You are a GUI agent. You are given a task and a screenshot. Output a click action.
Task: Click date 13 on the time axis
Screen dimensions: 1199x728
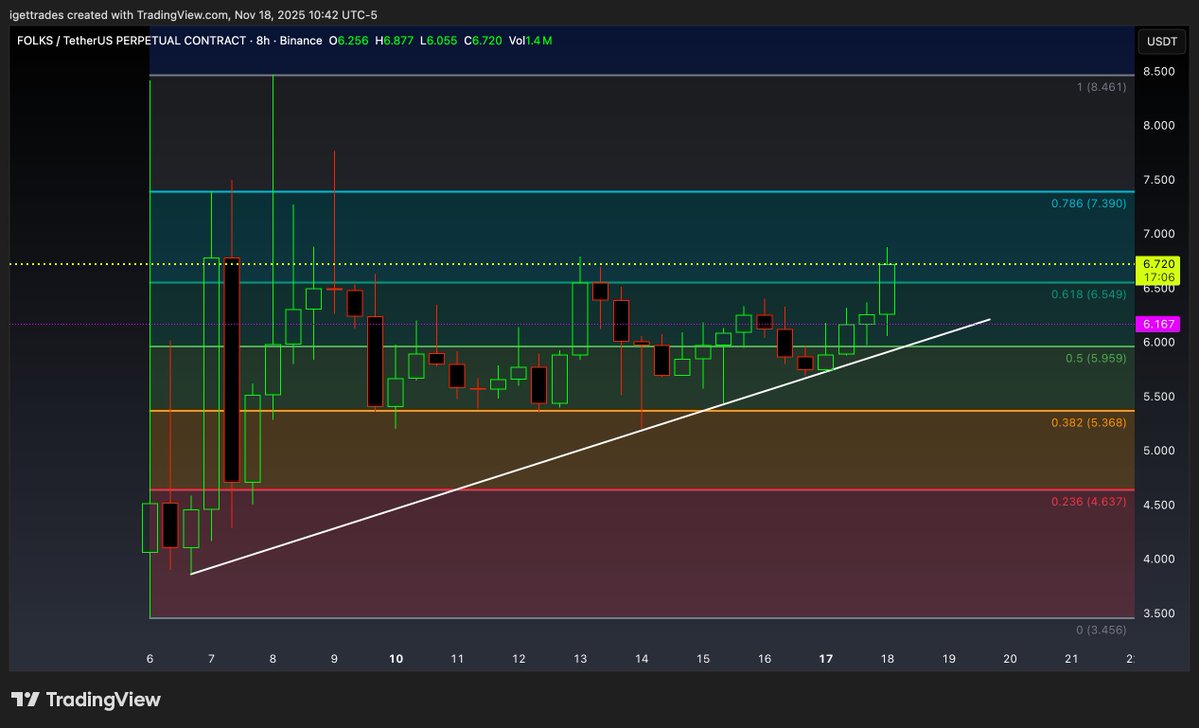[580, 658]
